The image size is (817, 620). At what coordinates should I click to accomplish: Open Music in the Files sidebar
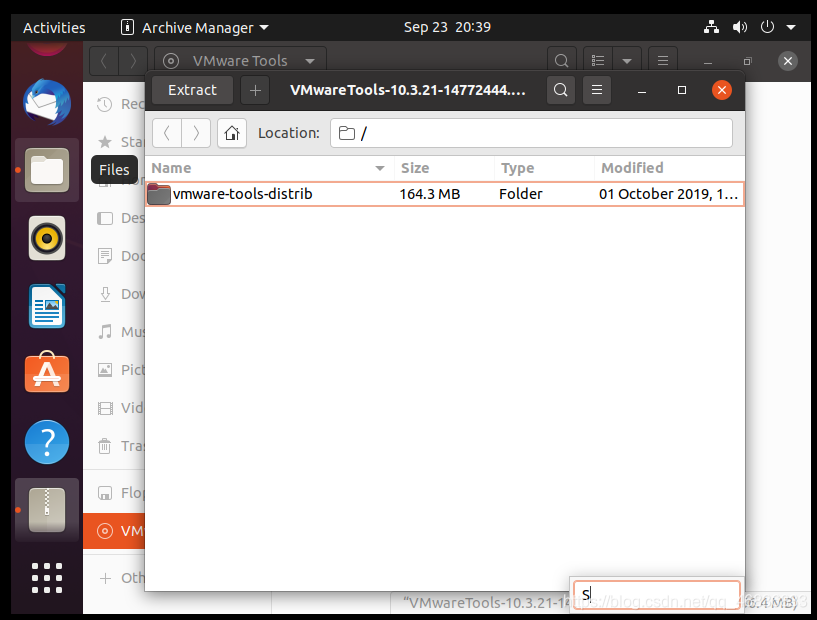click(115, 332)
